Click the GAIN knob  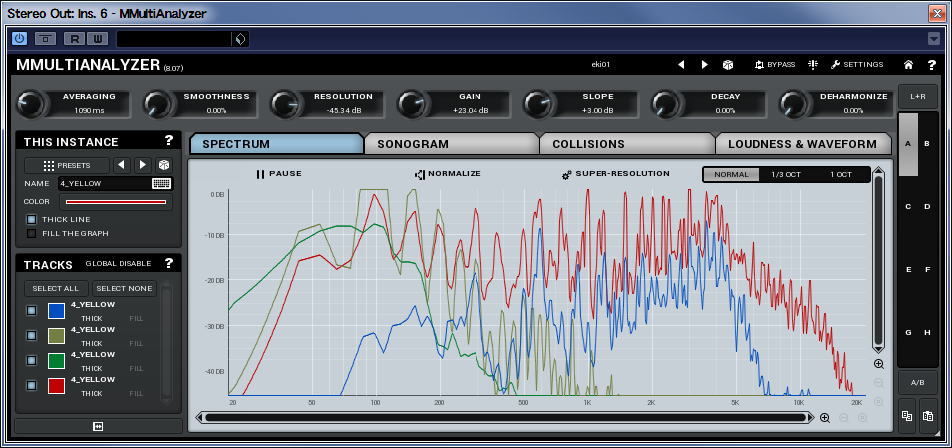[412, 104]
